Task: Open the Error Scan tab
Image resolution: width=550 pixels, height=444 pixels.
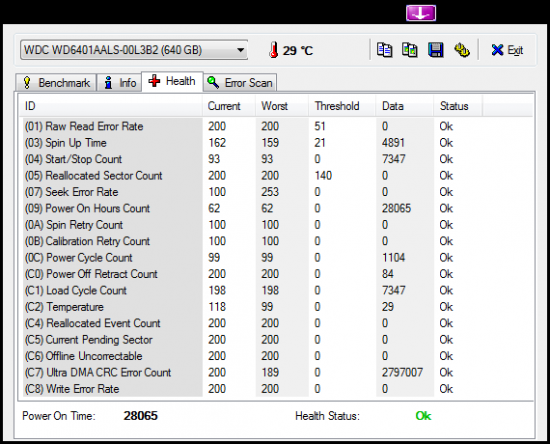Action: pyautogui.click(x=240, y=83)
